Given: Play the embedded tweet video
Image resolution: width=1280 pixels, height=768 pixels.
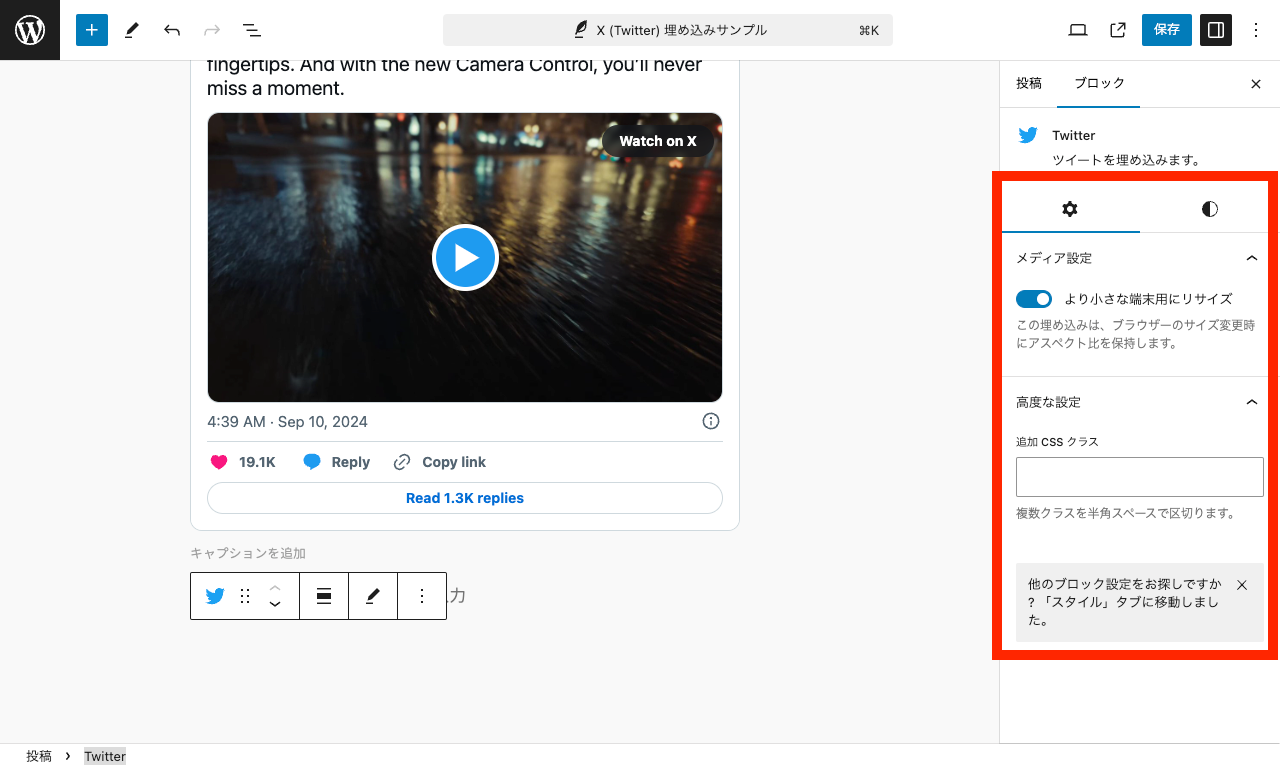Looking at the screenshot, I should 465,258.
